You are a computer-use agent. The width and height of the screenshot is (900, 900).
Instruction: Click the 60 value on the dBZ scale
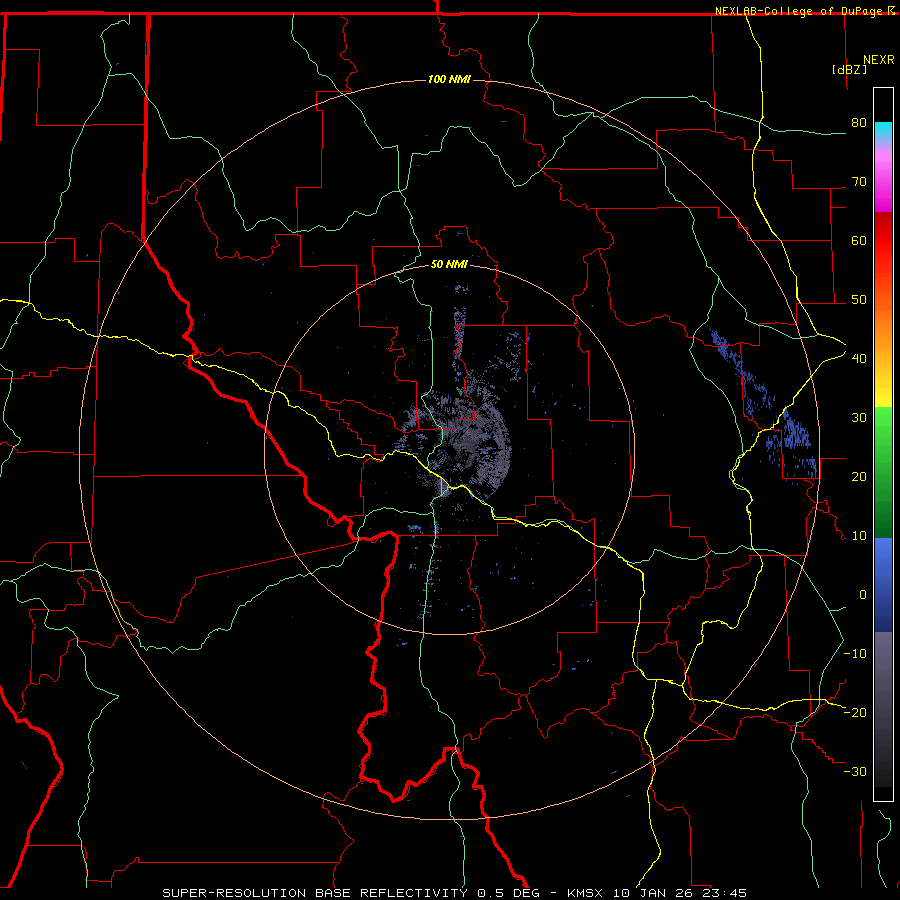point(859,240)
